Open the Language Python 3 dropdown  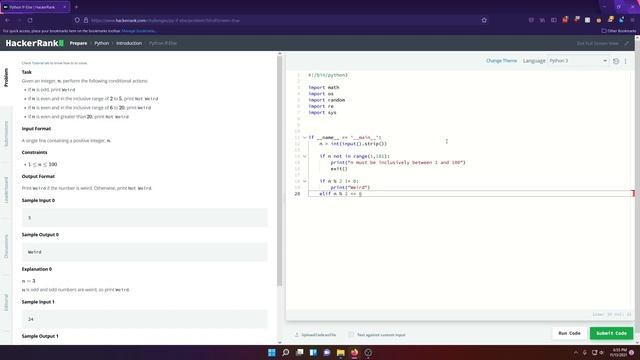(578, 61)
